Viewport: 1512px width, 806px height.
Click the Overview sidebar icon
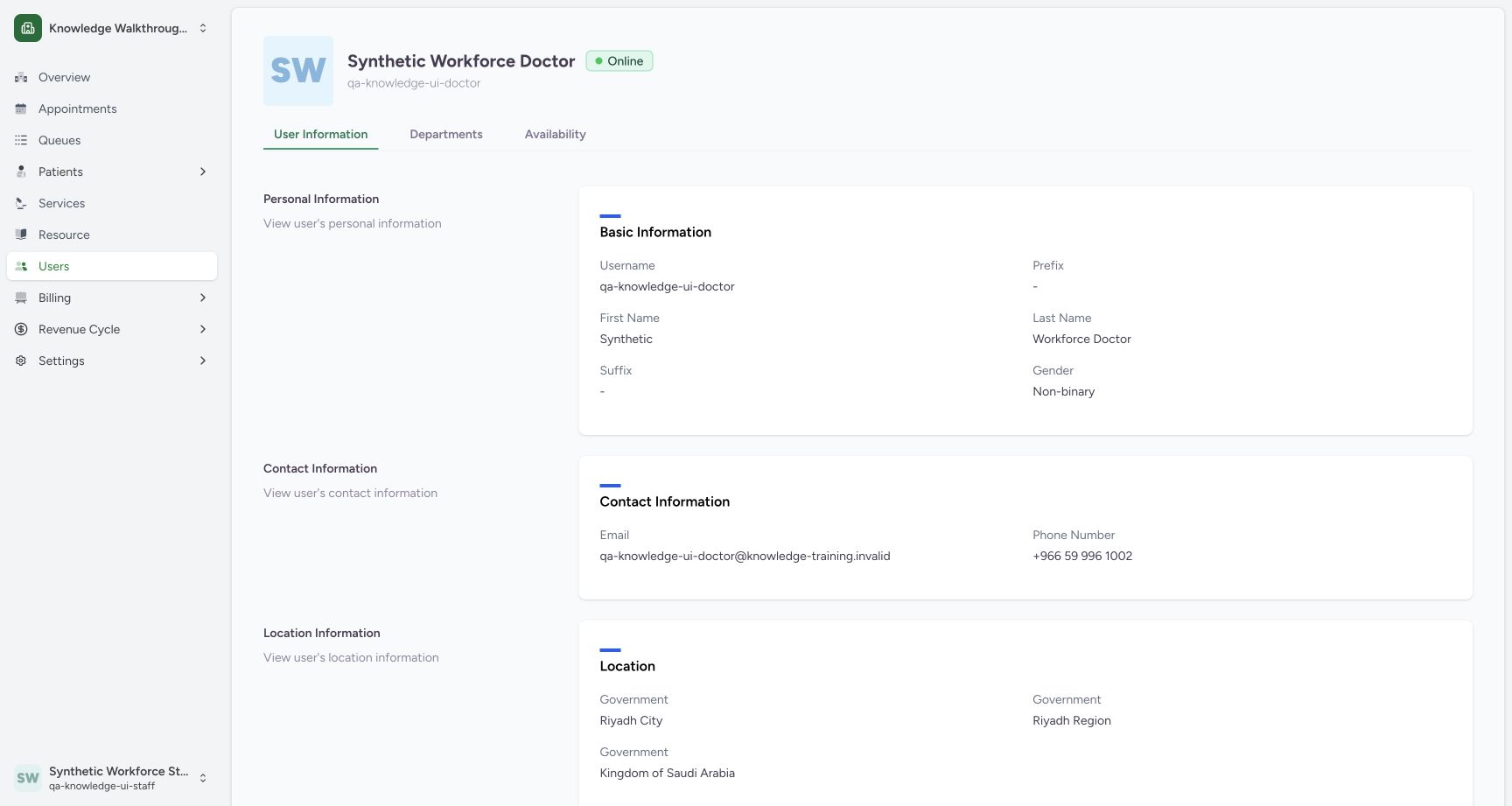(21, 77)
